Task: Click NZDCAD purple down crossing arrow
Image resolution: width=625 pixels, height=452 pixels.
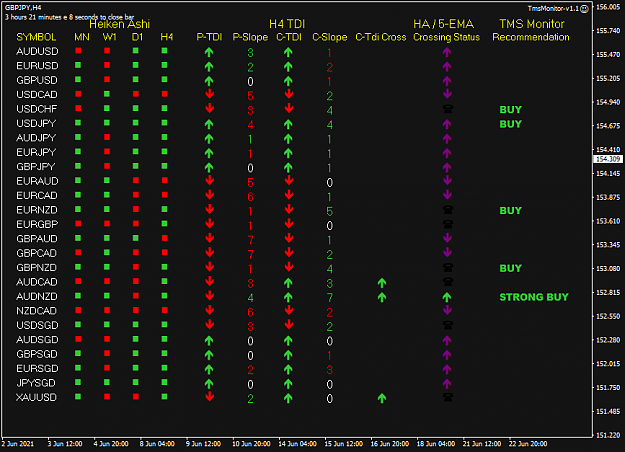Action: coord(447,310)
